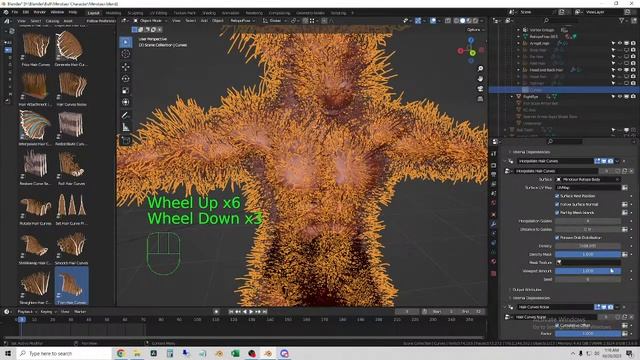The height and width of the screenshot is (360, 640).
Task: Open the viewport Options dropdown
Action: tap(475, 30)
